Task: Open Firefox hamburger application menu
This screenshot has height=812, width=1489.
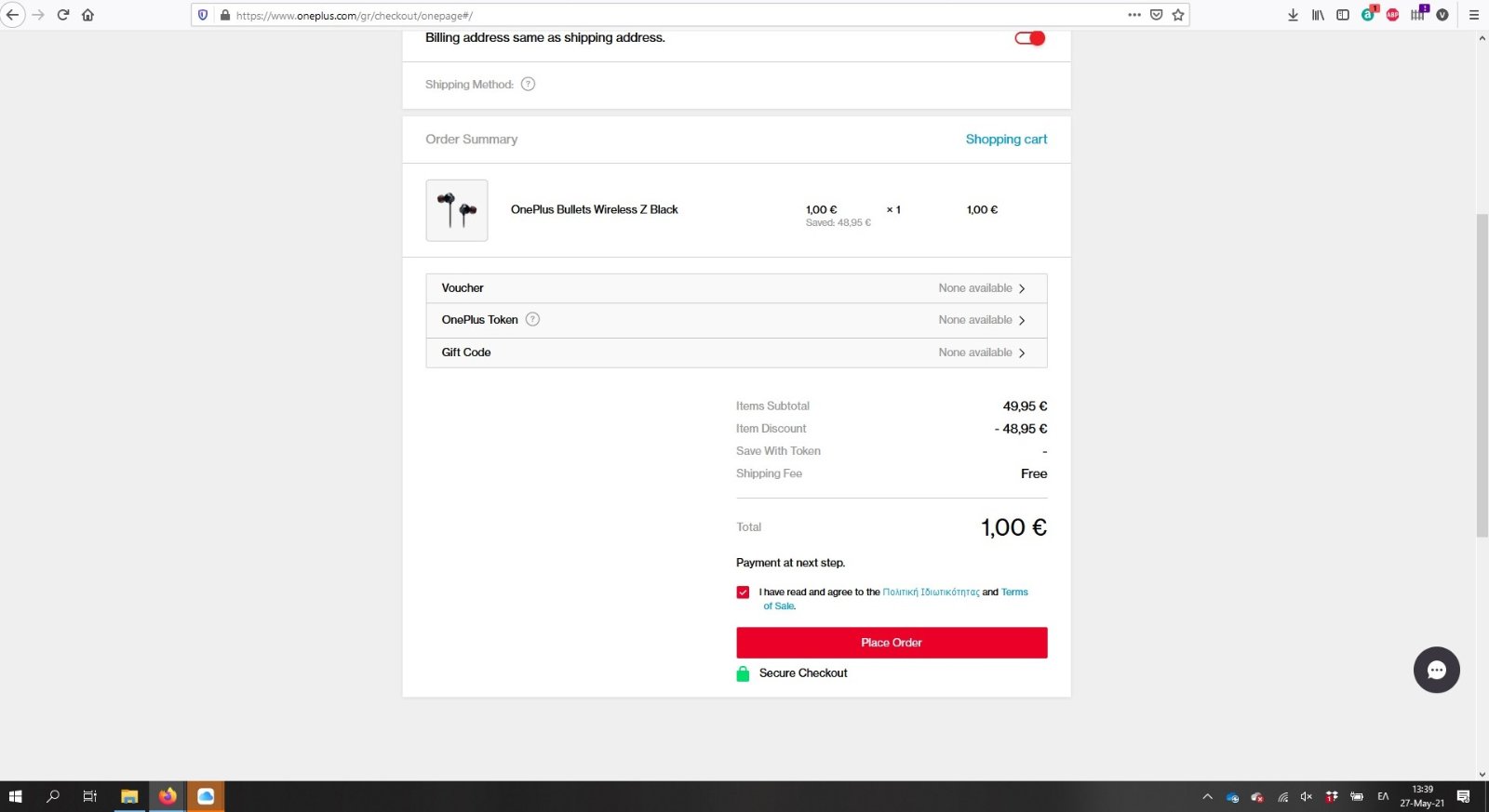Action: pos(1473,15)
